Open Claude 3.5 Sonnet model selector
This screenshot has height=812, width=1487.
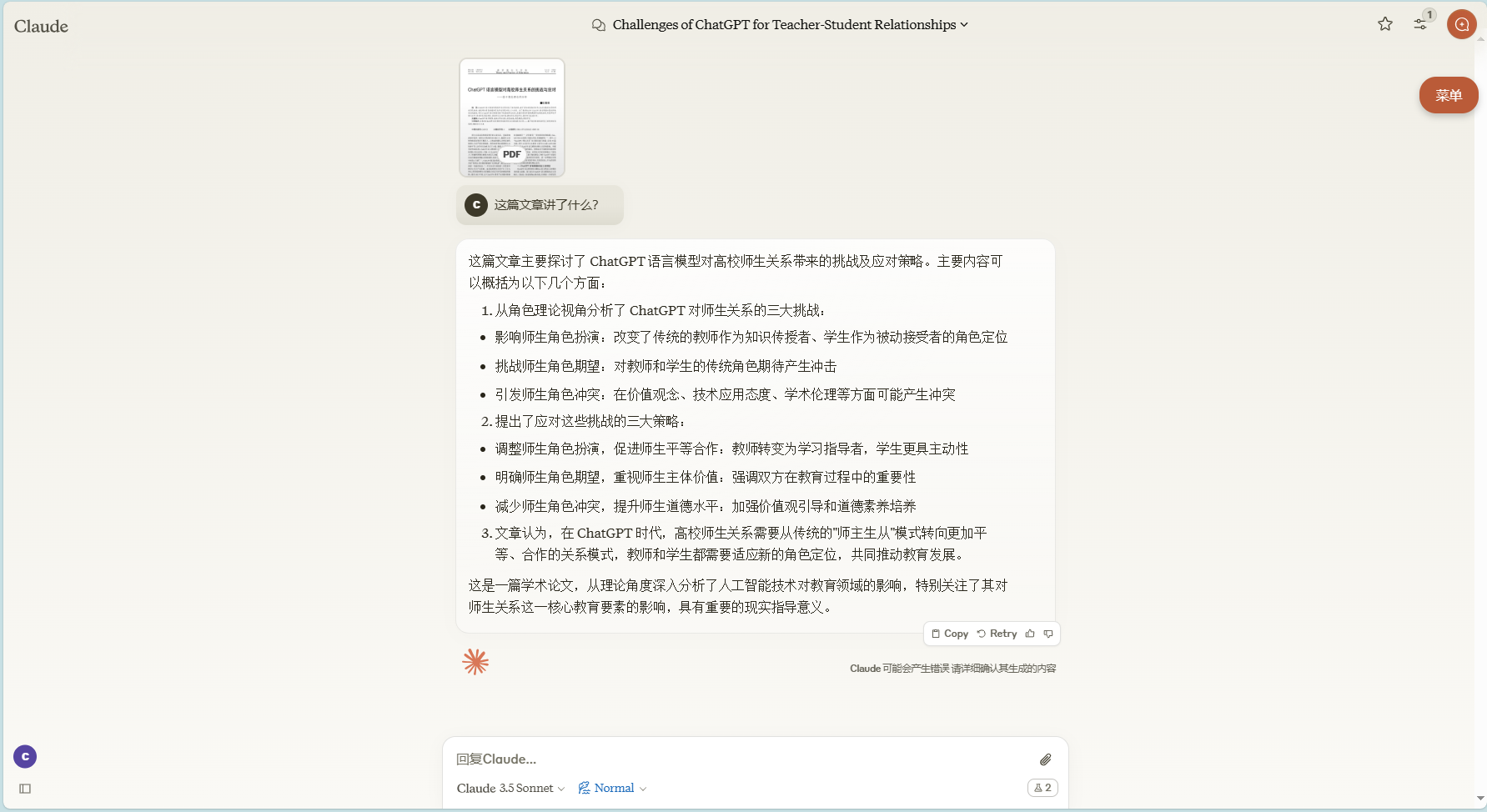510,788
